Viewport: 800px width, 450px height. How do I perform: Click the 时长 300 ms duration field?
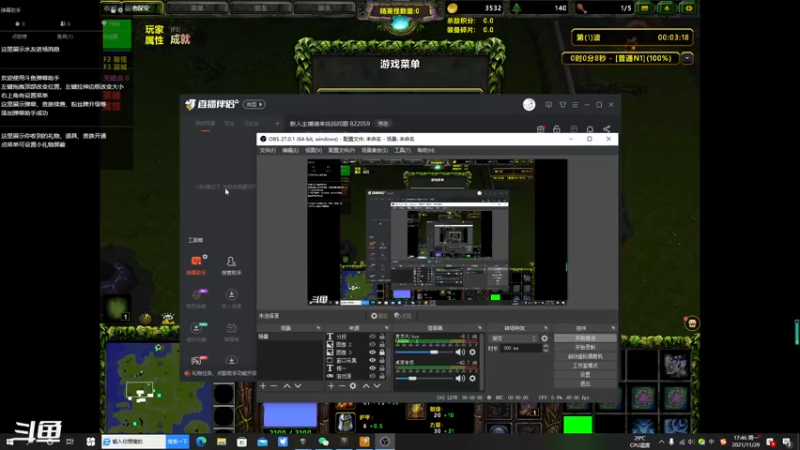tap(521, 348)
